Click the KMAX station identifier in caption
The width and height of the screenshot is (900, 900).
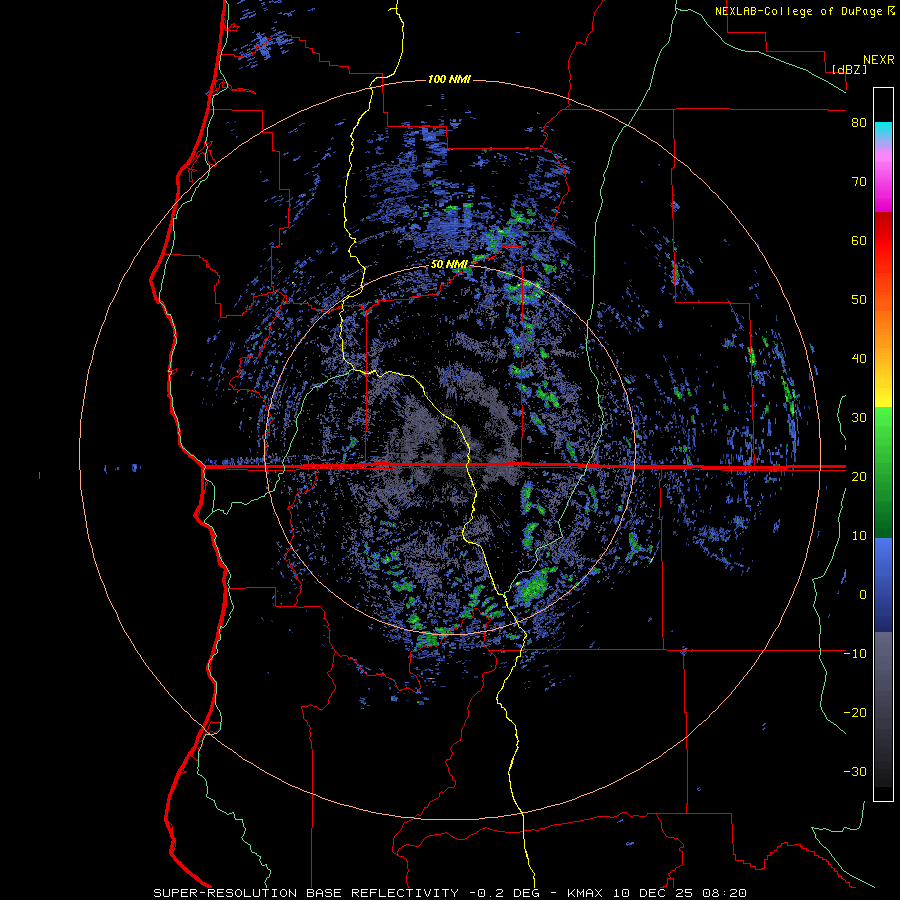pos(585,893)
